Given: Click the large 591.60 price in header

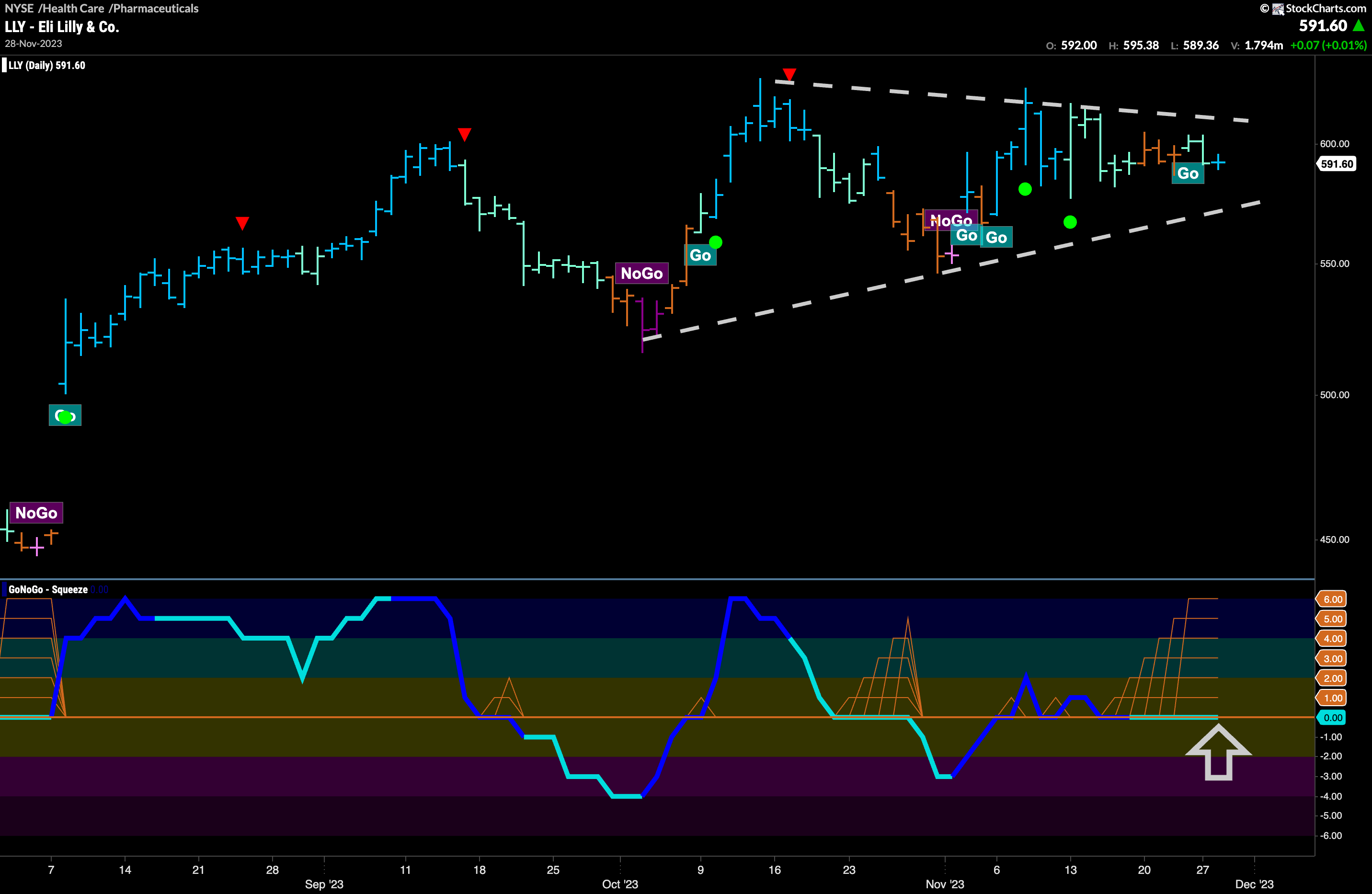Looking at the screenshot, I should click(x=1323, y=26).
